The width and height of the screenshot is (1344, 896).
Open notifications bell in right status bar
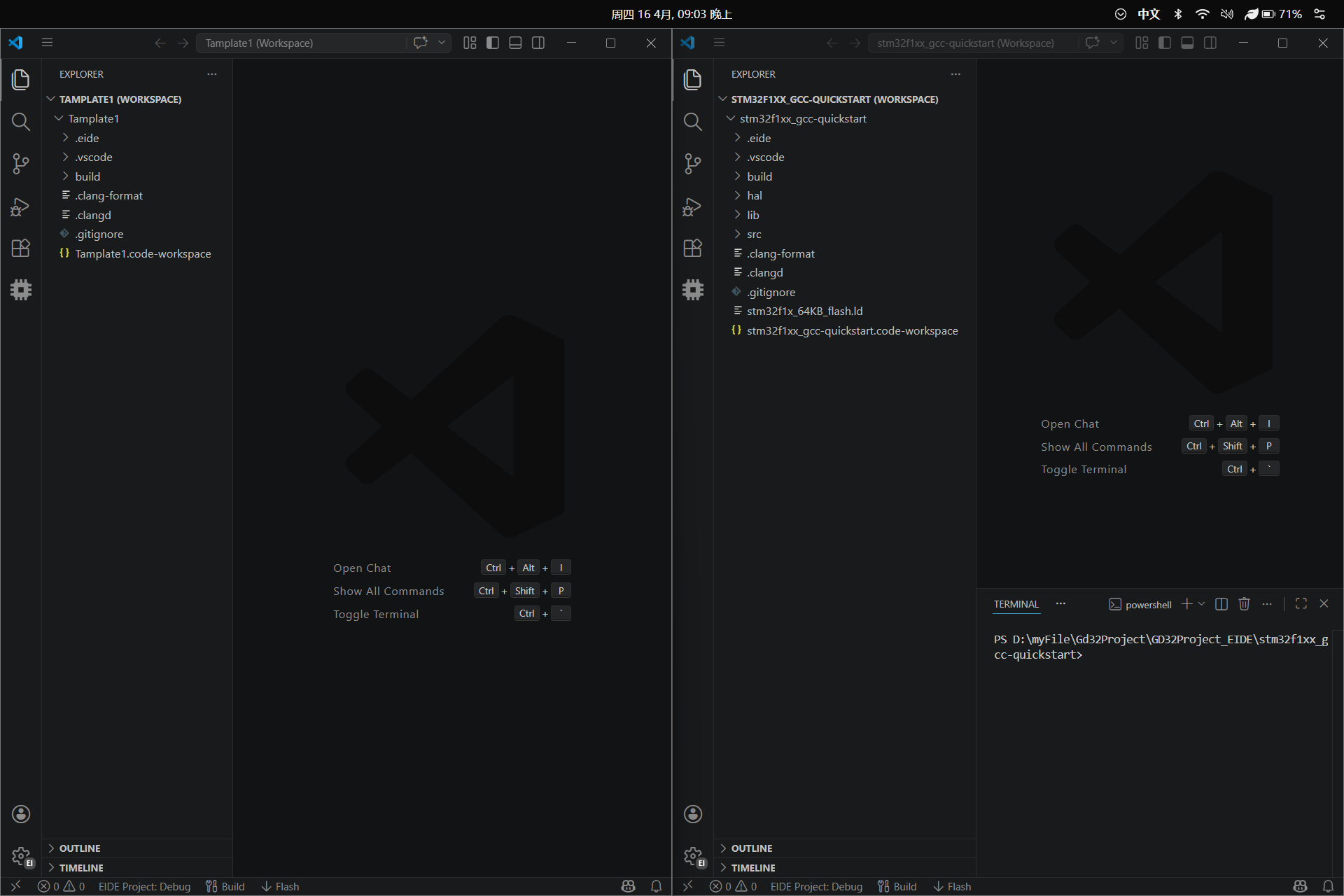point(1328,887)
